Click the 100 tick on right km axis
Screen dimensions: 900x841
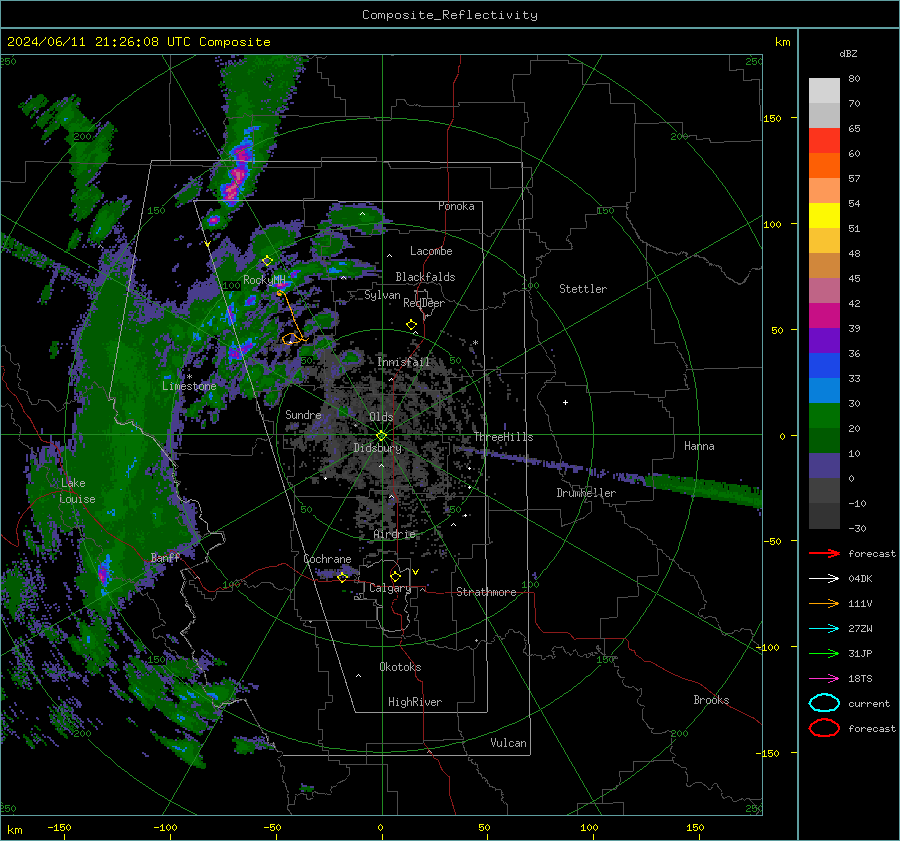tap(772, 224)
